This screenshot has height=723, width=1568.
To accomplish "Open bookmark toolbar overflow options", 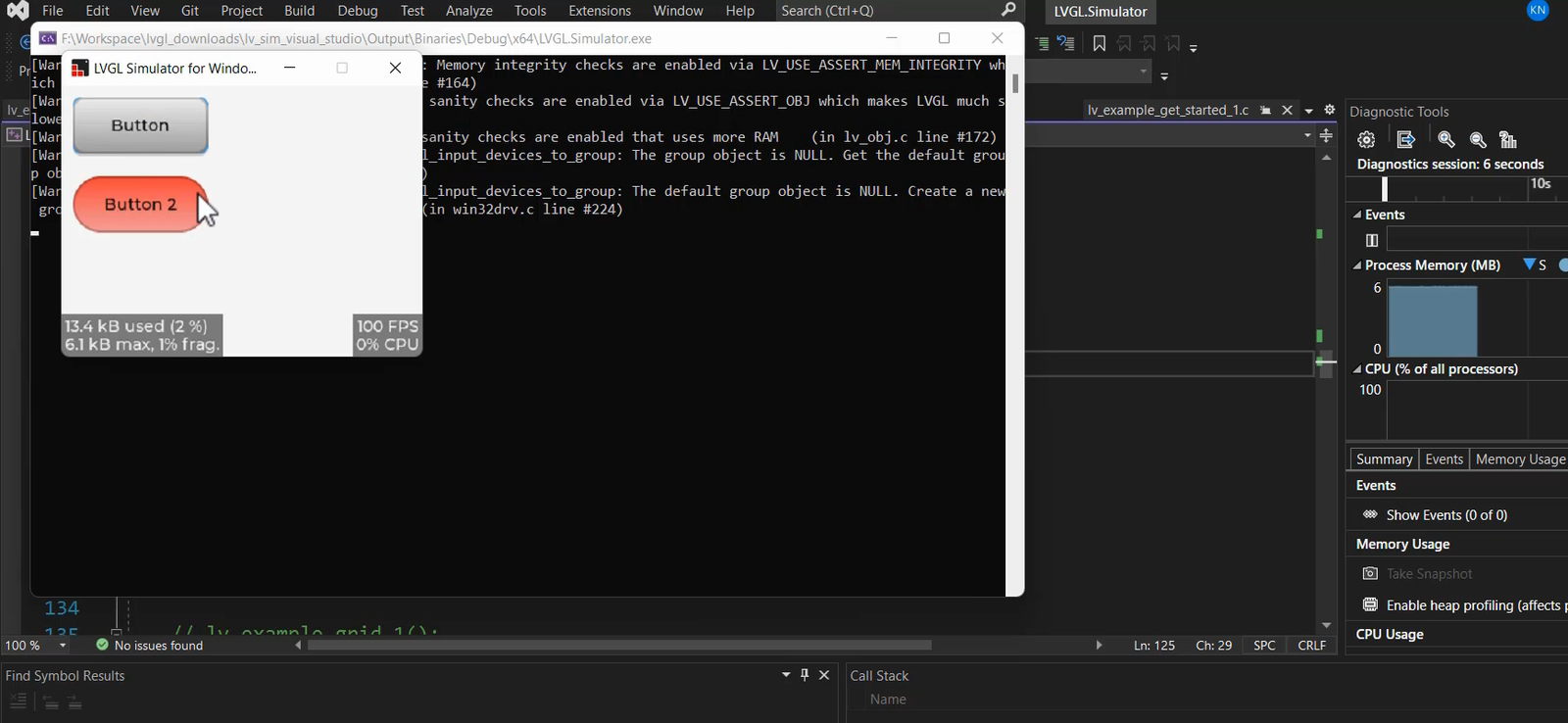I will point(1194,46).
